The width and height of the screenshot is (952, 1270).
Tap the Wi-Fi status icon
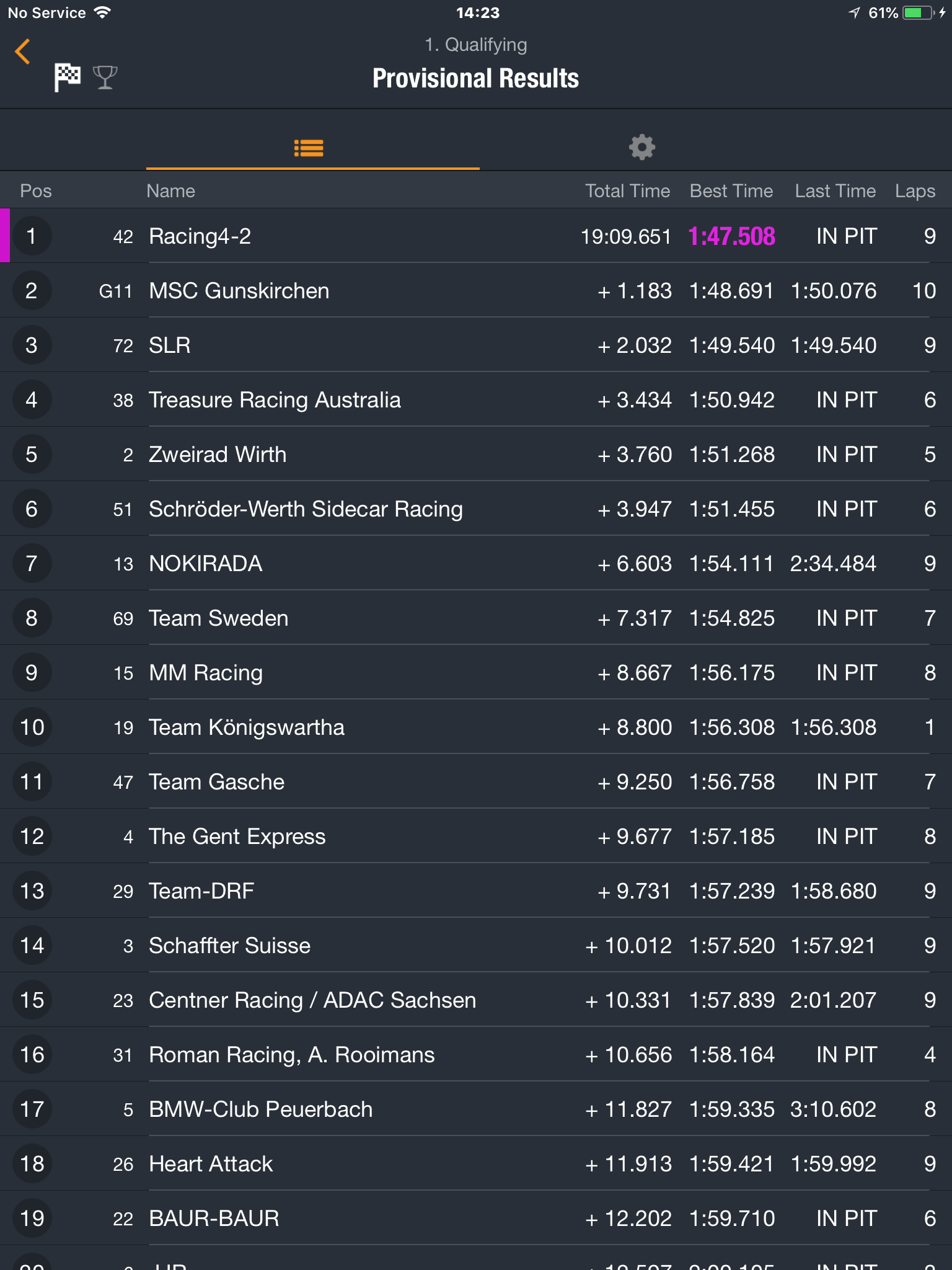102,12
